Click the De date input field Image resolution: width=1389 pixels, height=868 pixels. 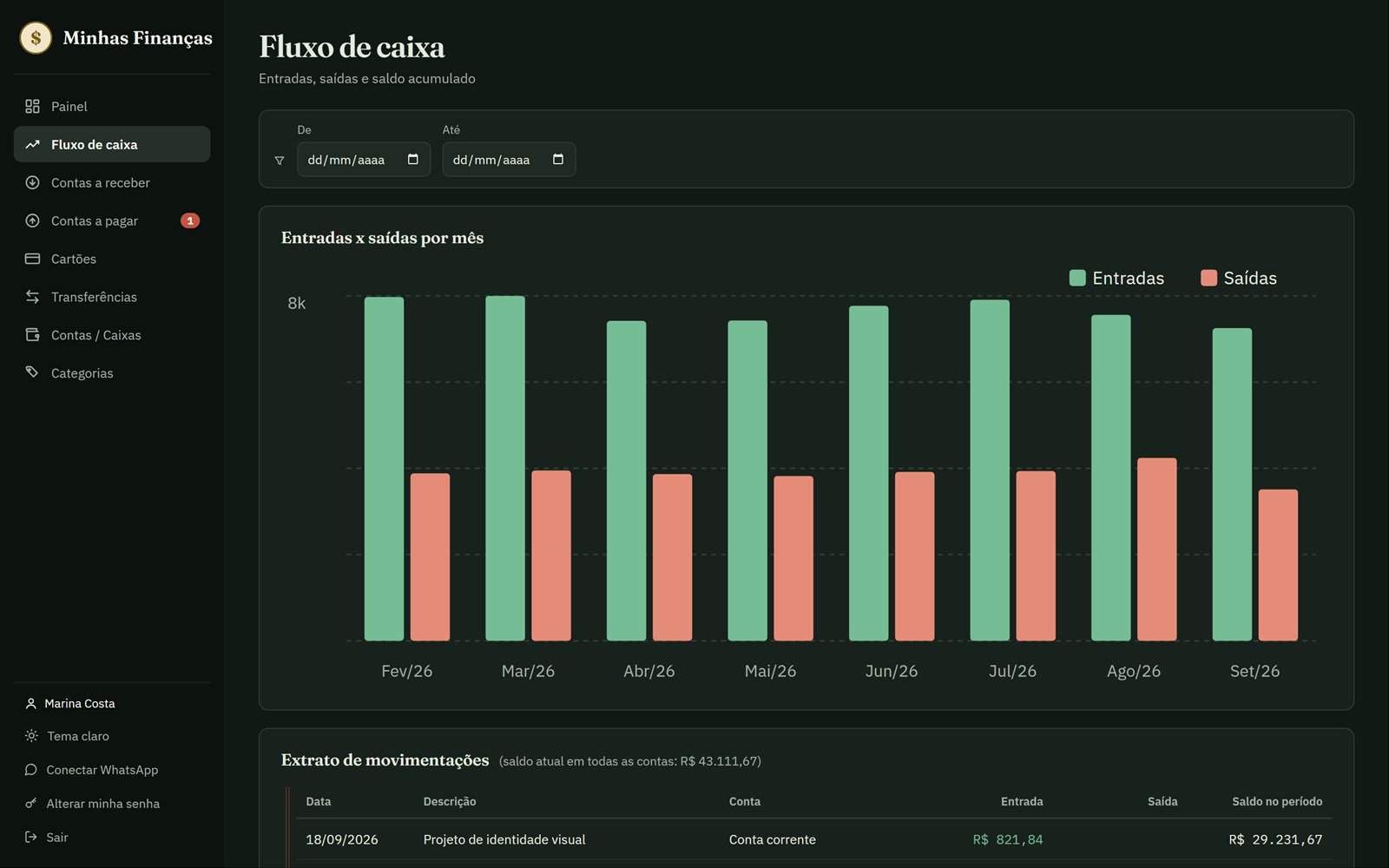click(364, 159)
